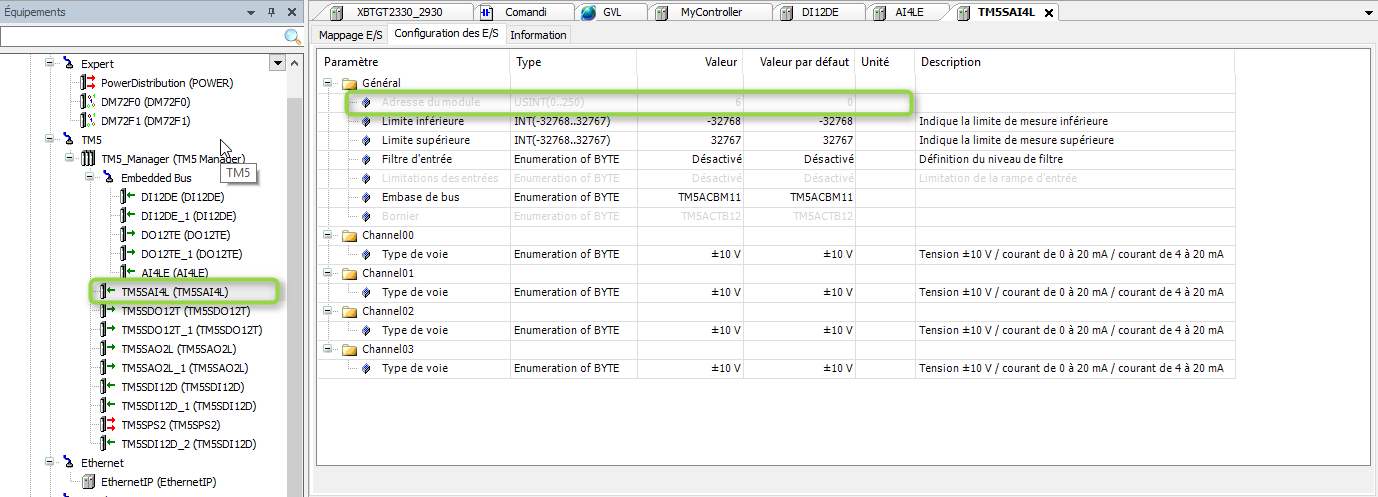Switch to the Mappage E/S tab
Viewport: 1378px width, 497px height.
click(350, 35)
